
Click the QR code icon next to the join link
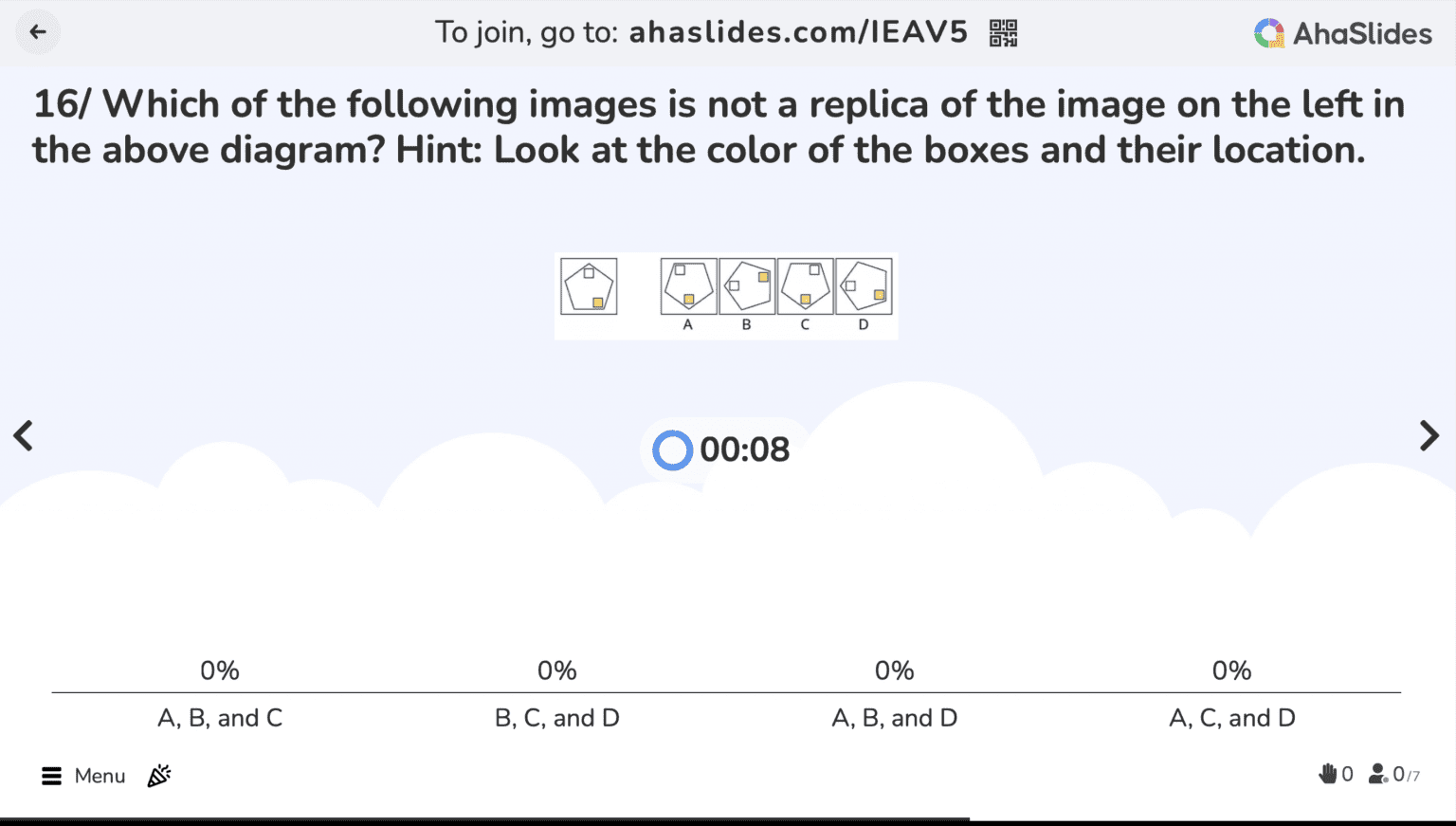click(x=1003, y=32)
